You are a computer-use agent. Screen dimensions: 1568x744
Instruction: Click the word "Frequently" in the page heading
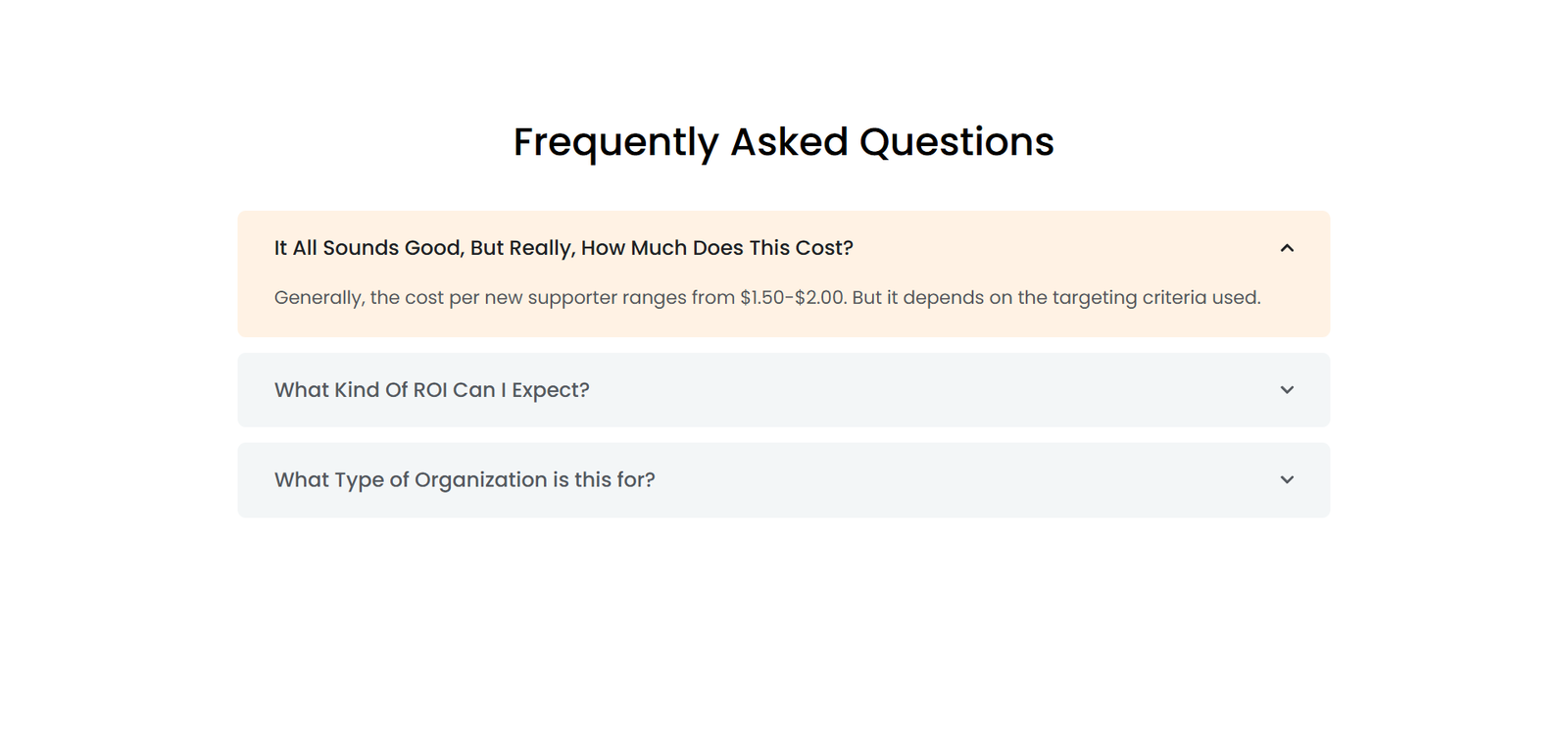click(614, 142)
